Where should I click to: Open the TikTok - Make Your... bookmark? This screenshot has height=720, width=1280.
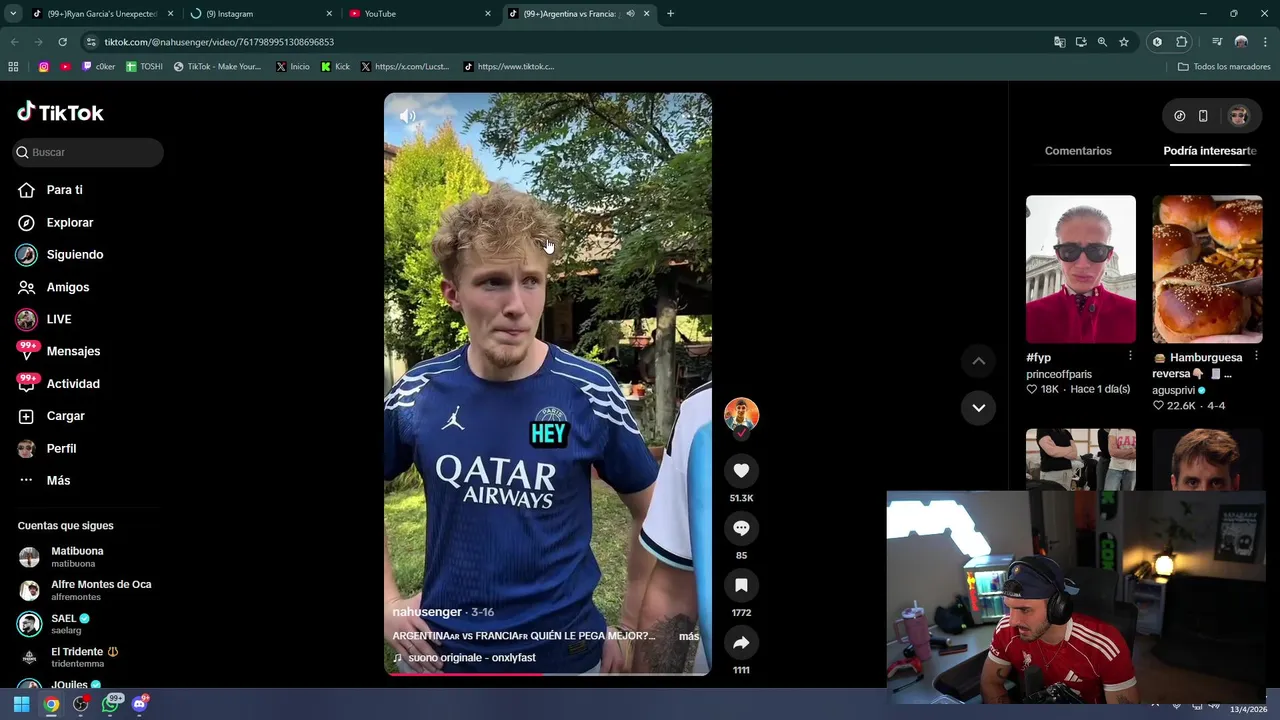[x=217, y=67]
